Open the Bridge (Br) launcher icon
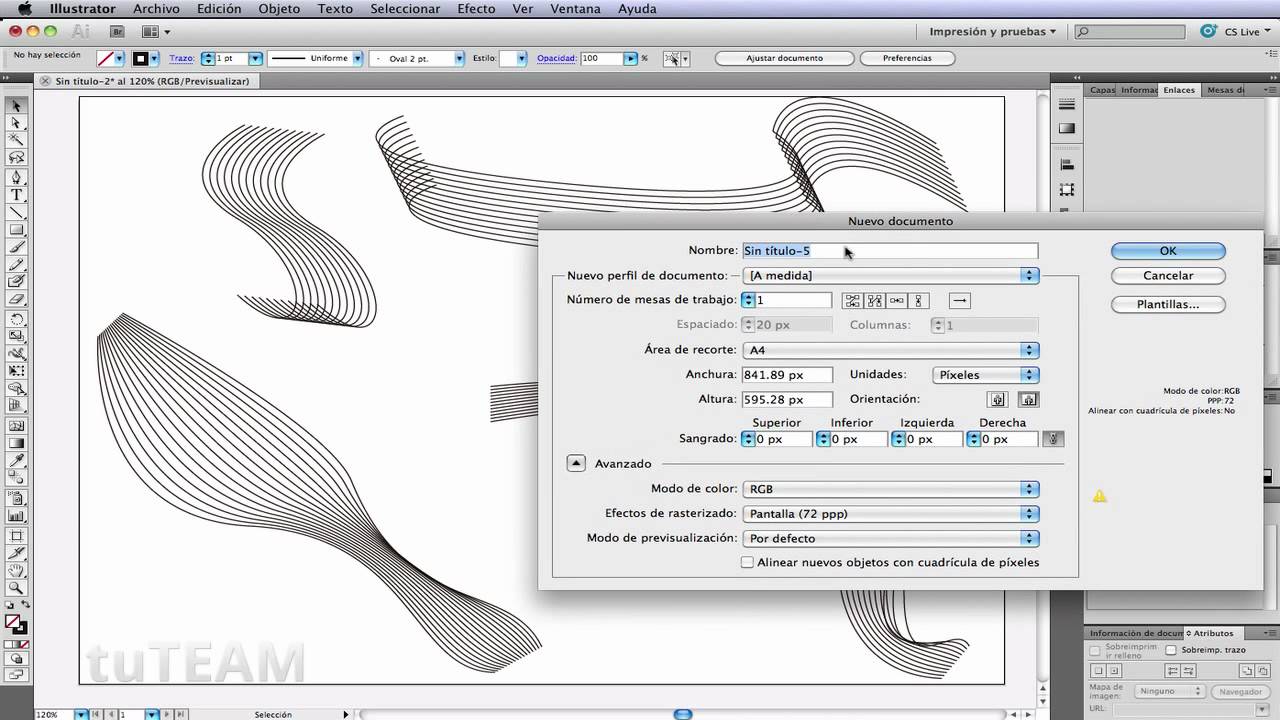Image resolution: width=1280 pixels, height=720 pixels. (x=117, y=32)
